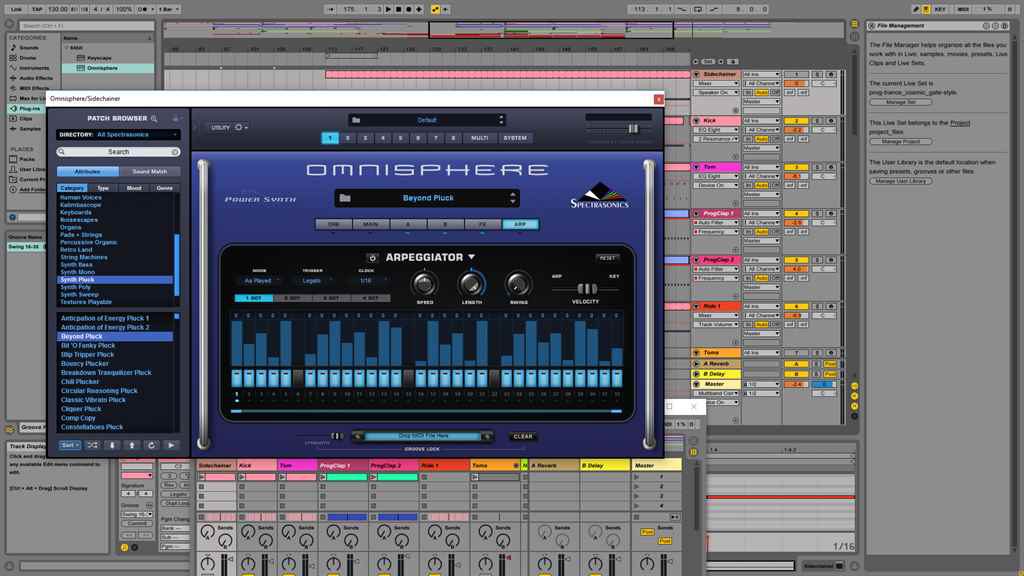
Task: Select Drums category in Live browser
Action: (x=27, y=57)
